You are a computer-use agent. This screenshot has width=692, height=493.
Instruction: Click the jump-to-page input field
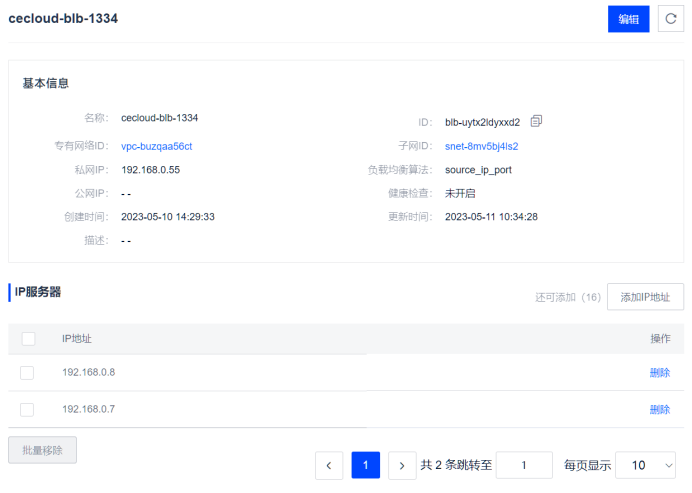click(x=524, y=465)
